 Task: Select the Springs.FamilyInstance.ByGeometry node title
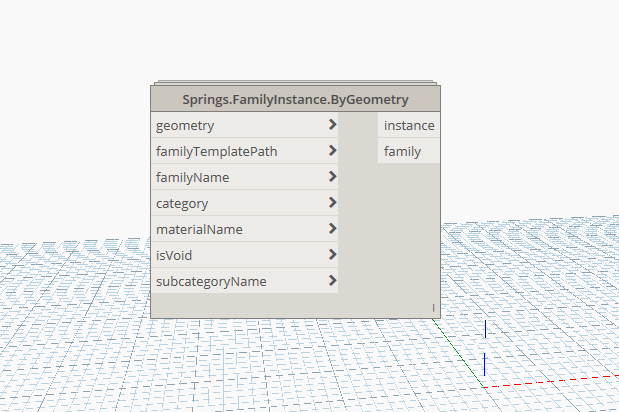(x=295, y=99)
